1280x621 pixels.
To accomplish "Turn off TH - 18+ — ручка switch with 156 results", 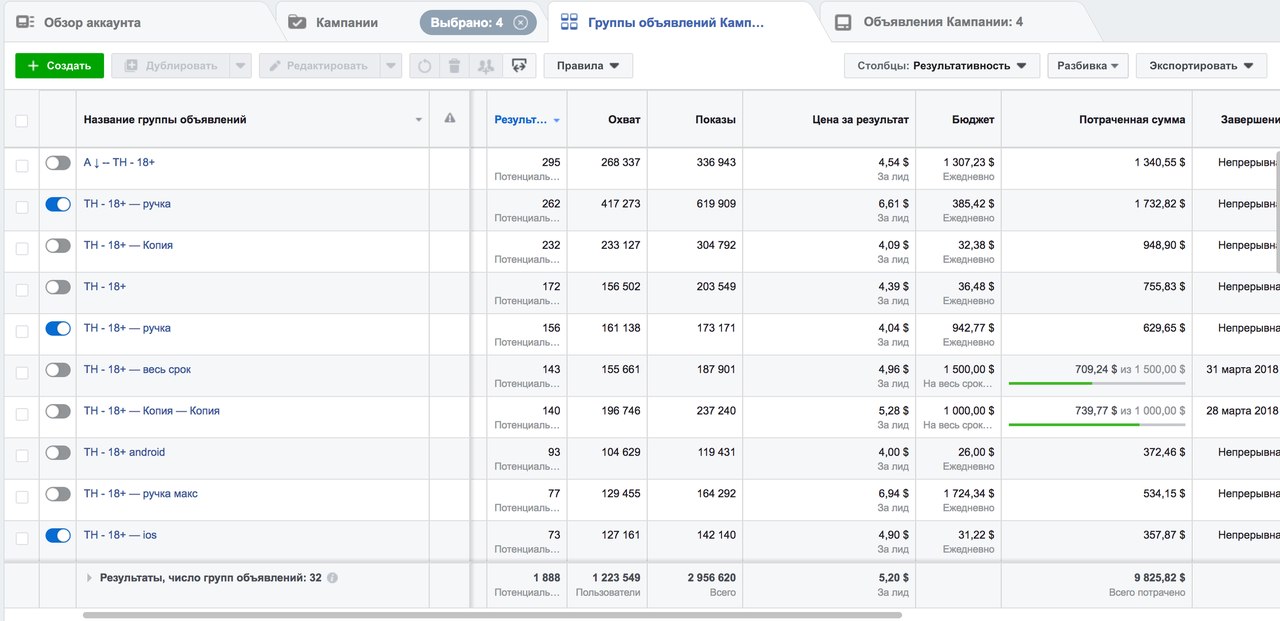I will pyautogui.click(x=58, y=328).
